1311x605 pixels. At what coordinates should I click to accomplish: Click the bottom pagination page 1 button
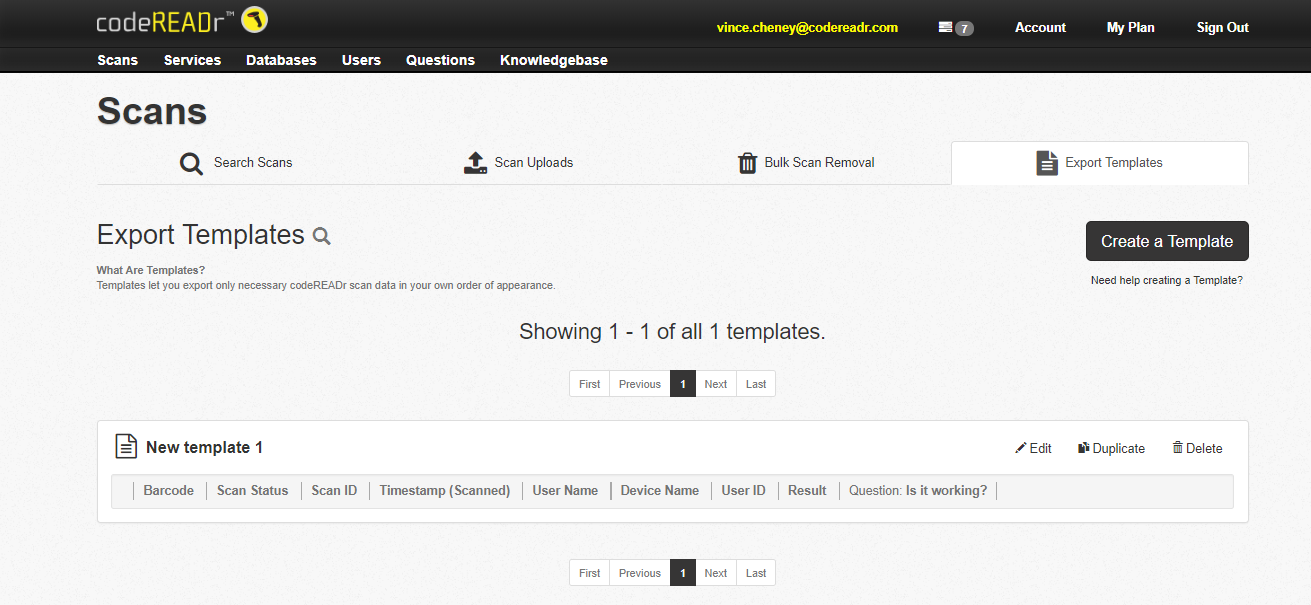pyautogui.click(x=683, y=573)
